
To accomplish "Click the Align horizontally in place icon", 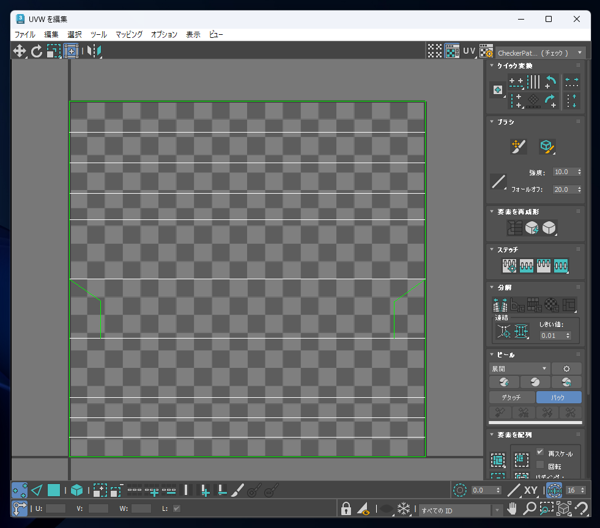I will (x=516, y=82).
